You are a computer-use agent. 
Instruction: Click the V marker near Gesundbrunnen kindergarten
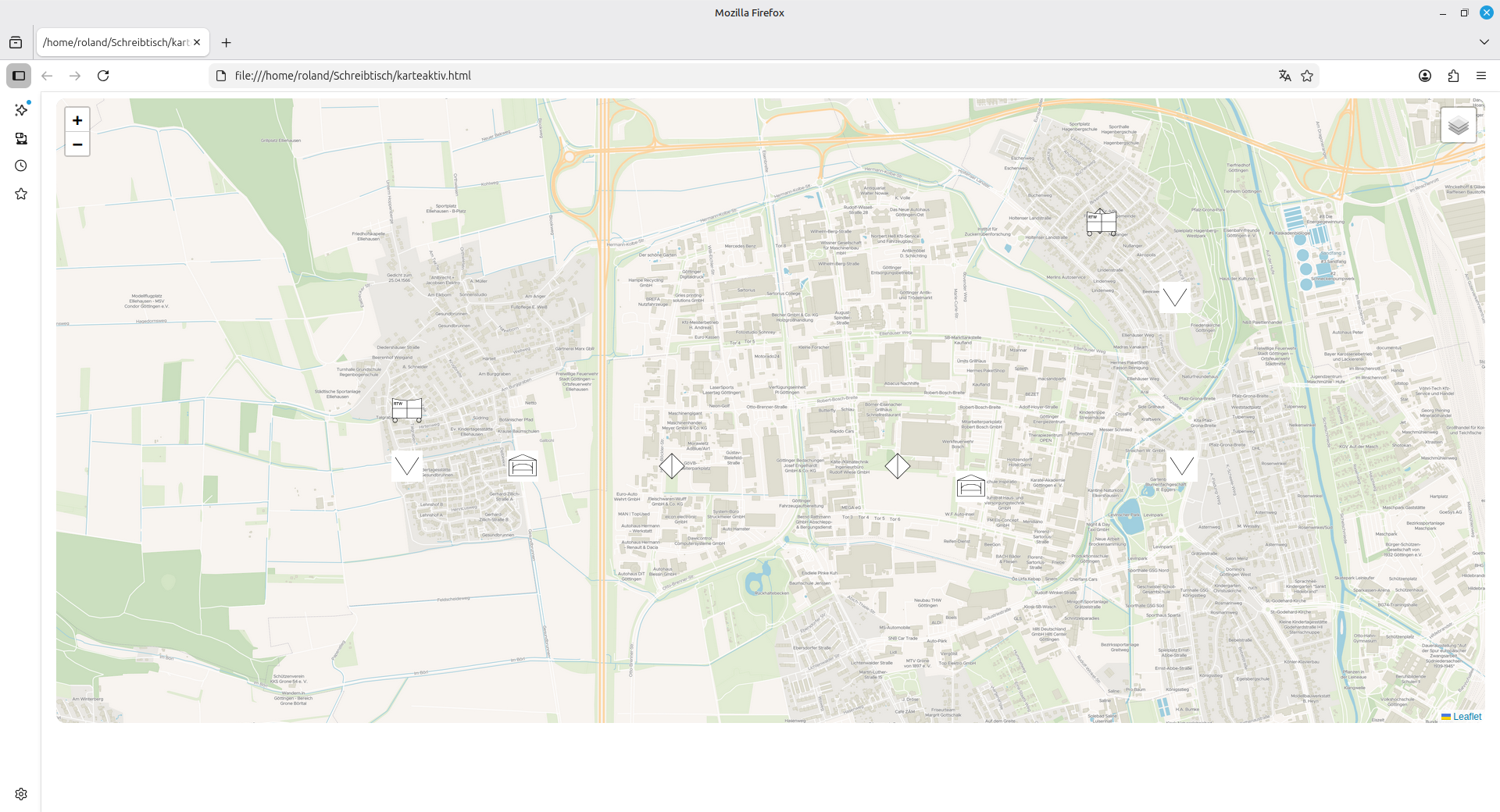pyautogui.click(x=407, y=466)
